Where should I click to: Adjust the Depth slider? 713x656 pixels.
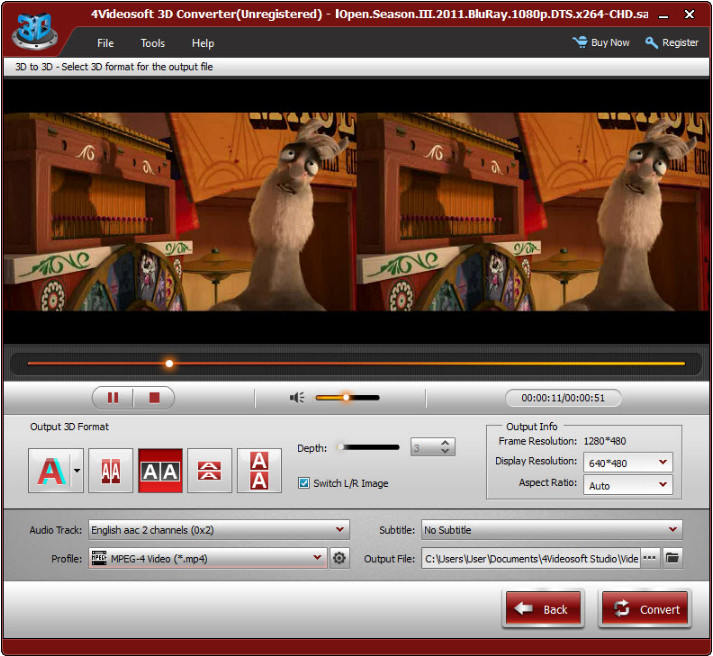[369, 447]
